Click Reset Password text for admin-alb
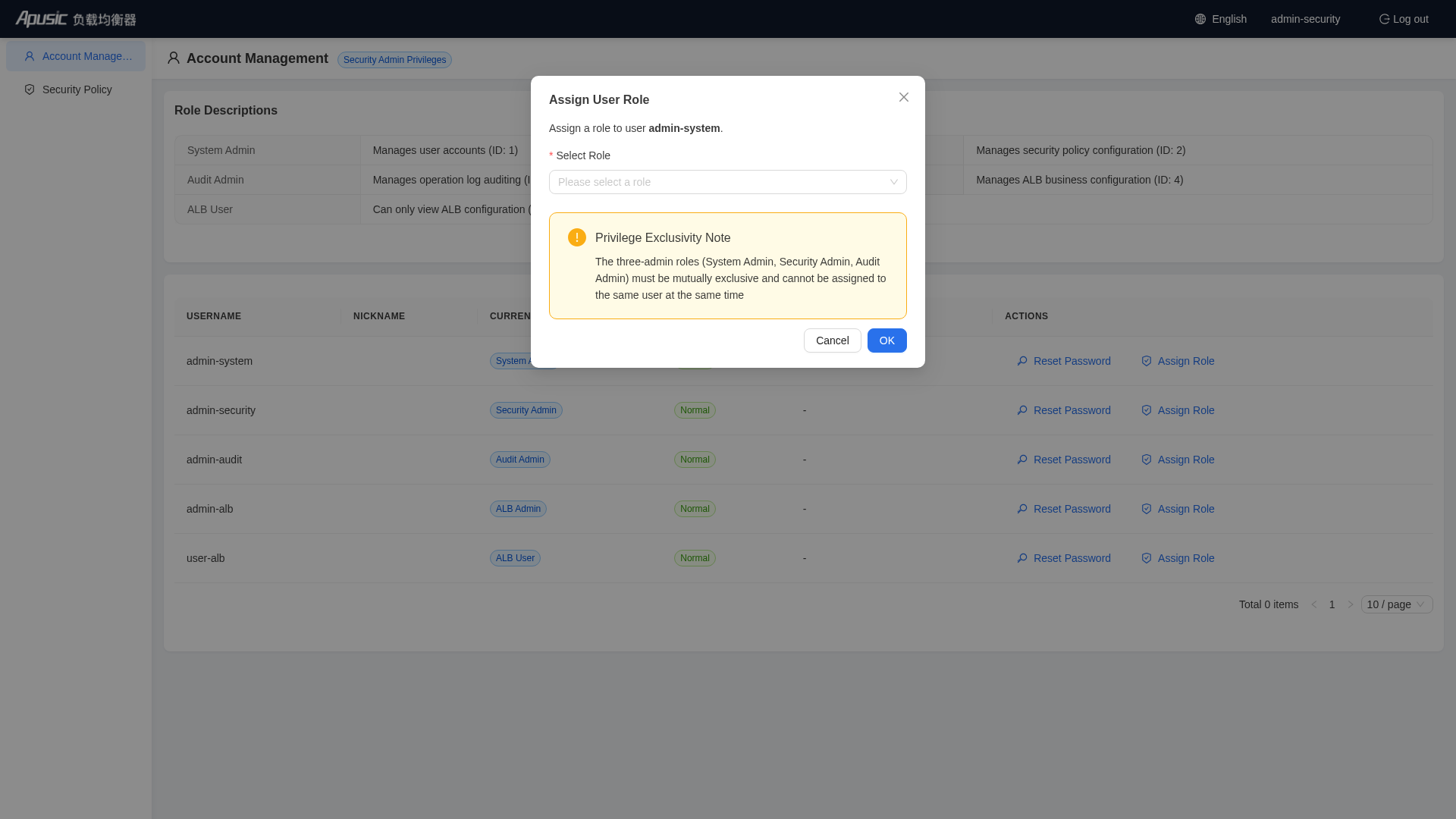Viewport: 1456px width, 819px height. 1072,509
